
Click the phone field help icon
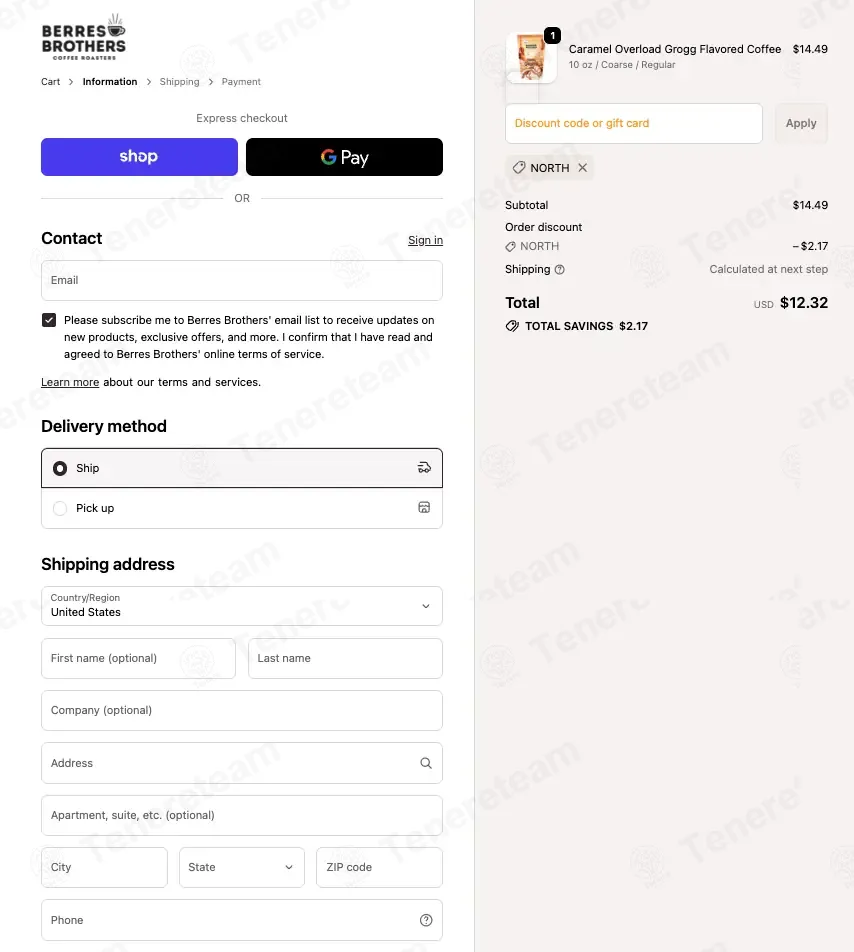coord(426,920)
